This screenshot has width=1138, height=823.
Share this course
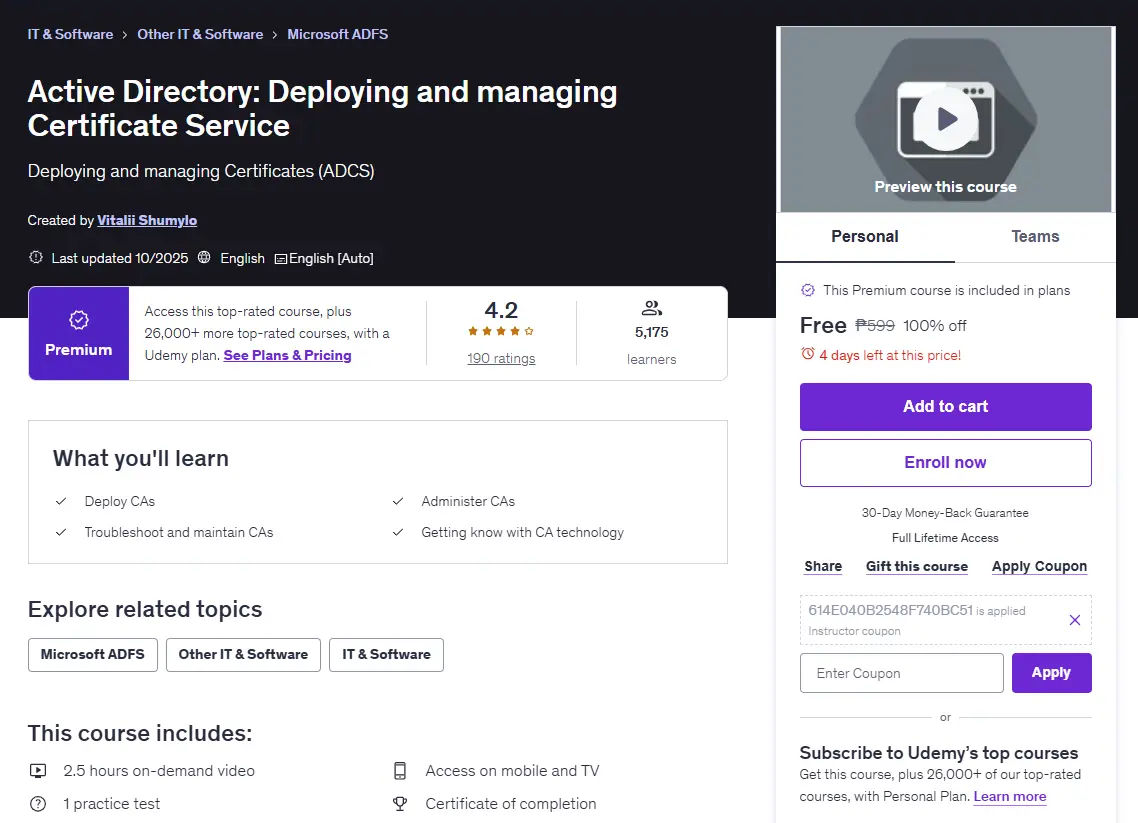point(823,566)
